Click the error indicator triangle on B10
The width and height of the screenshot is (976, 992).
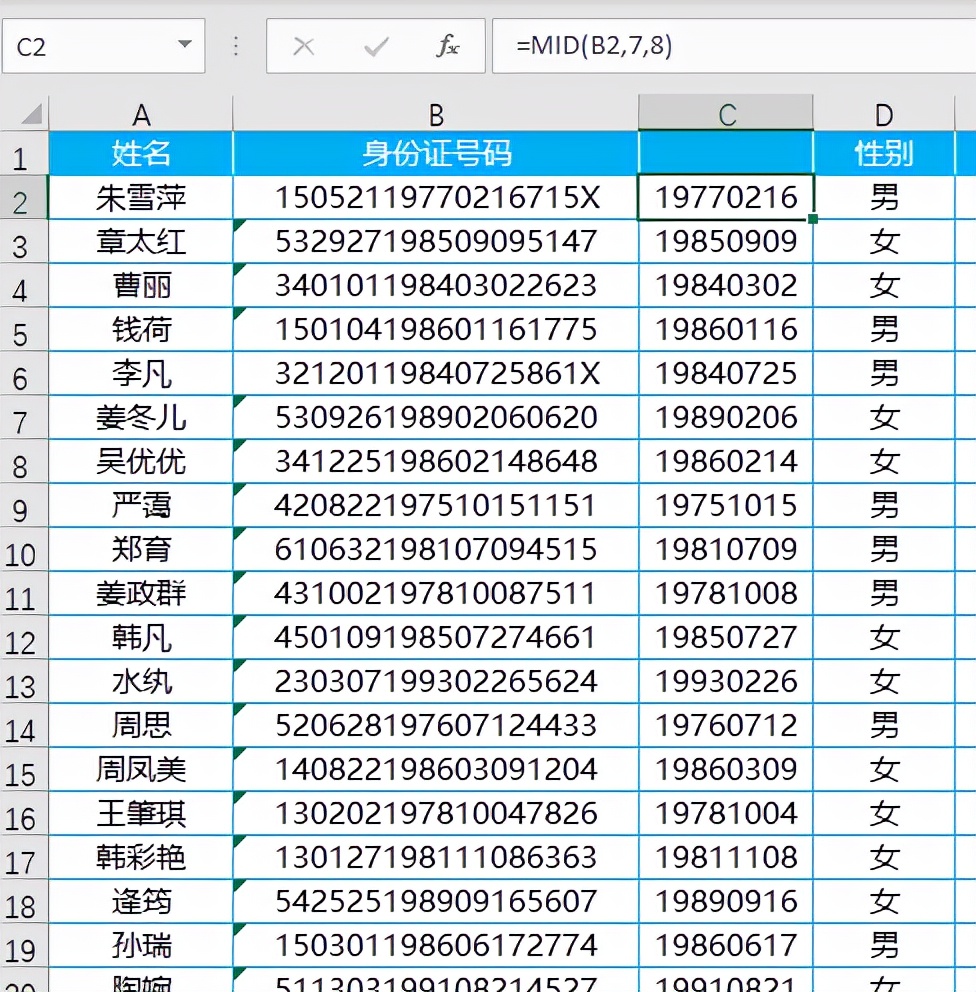tap(237, 533)
